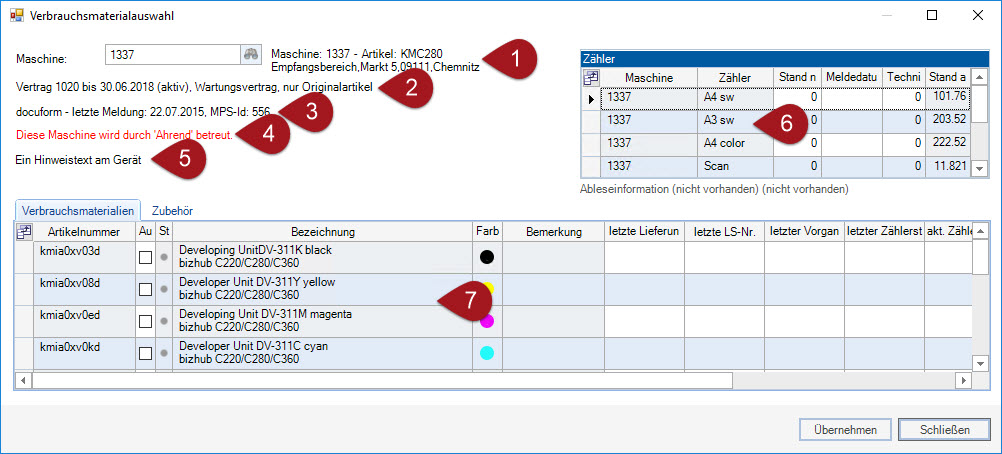Check the box for article kmia0xv03d
This screenshot has height=454, width=1002.
(x=145, y=257)
